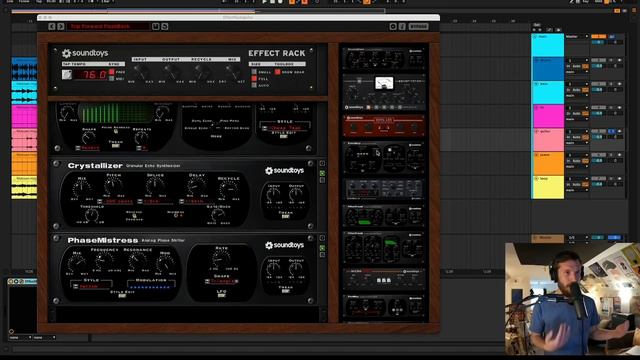This screenshot has width=640, height=360.
Task: Click the Effect Rack Mix knob
Action: tap(233, 72)
